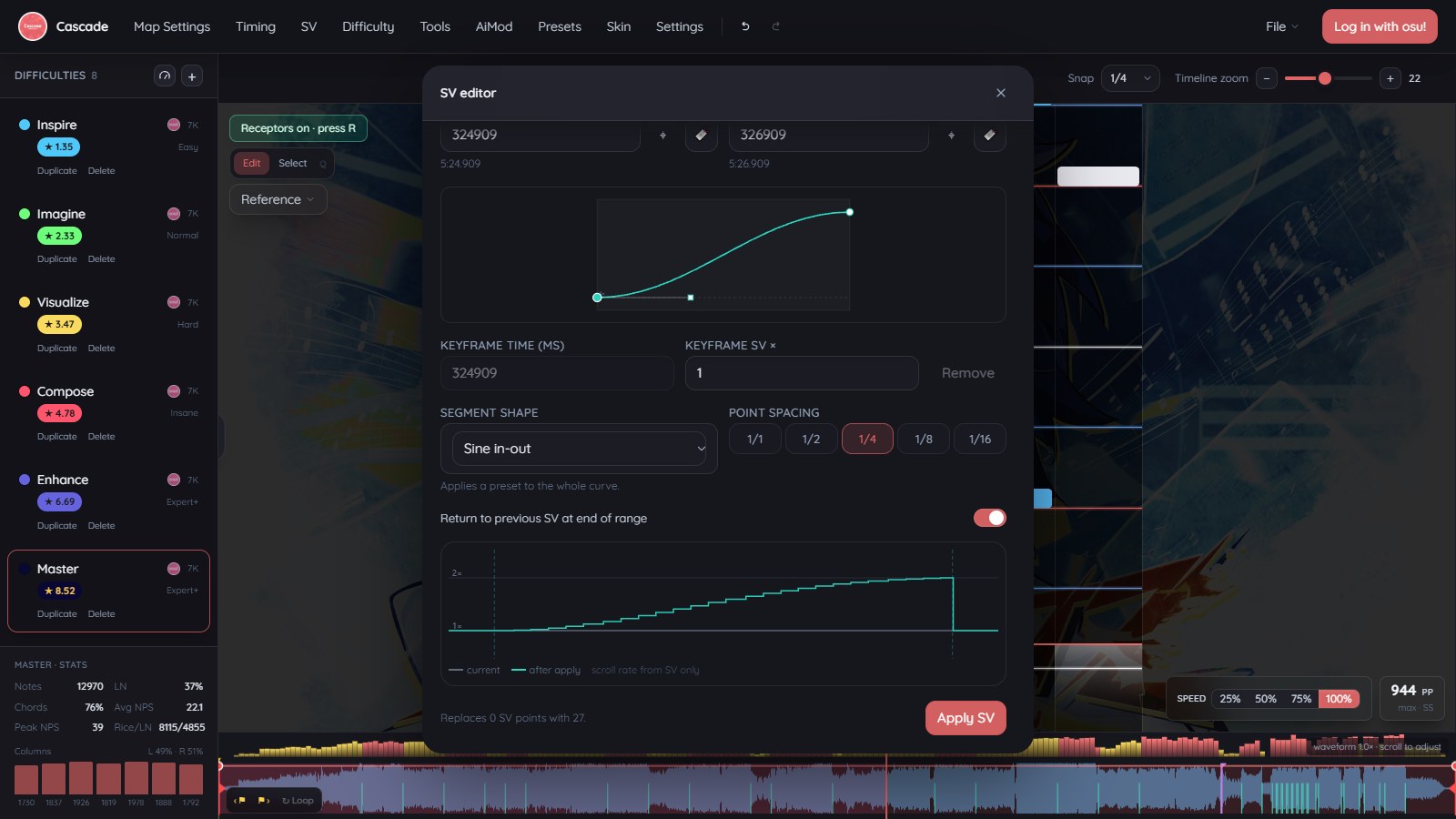Image resolution: width=1456 pixels, height=819 pixels.
Task: Delete the Visualize difficulty
Action: pos(102,349)
